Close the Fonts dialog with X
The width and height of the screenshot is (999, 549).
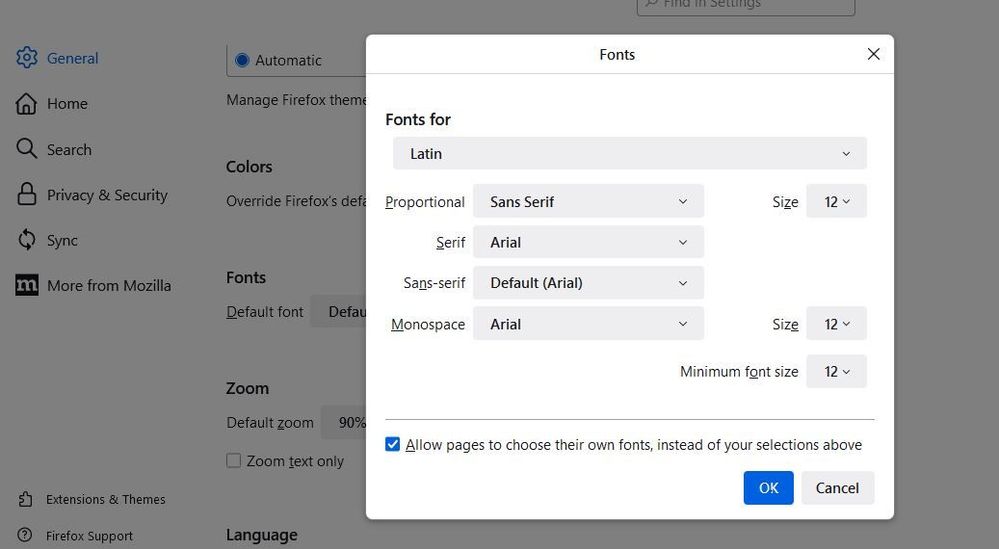click(873, 55)
